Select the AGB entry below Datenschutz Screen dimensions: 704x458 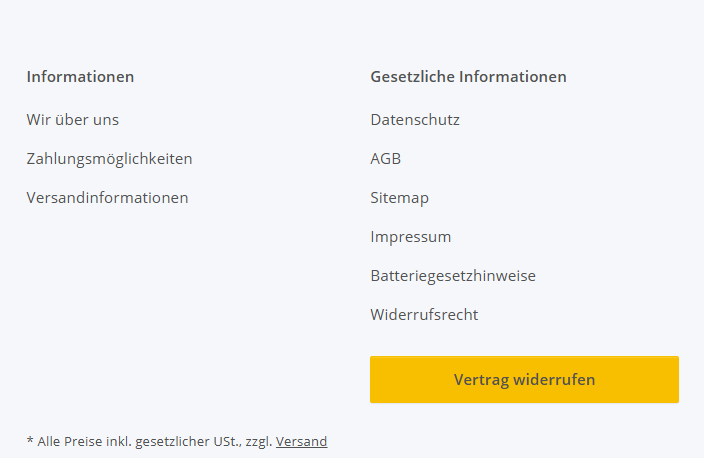point(385,159)
